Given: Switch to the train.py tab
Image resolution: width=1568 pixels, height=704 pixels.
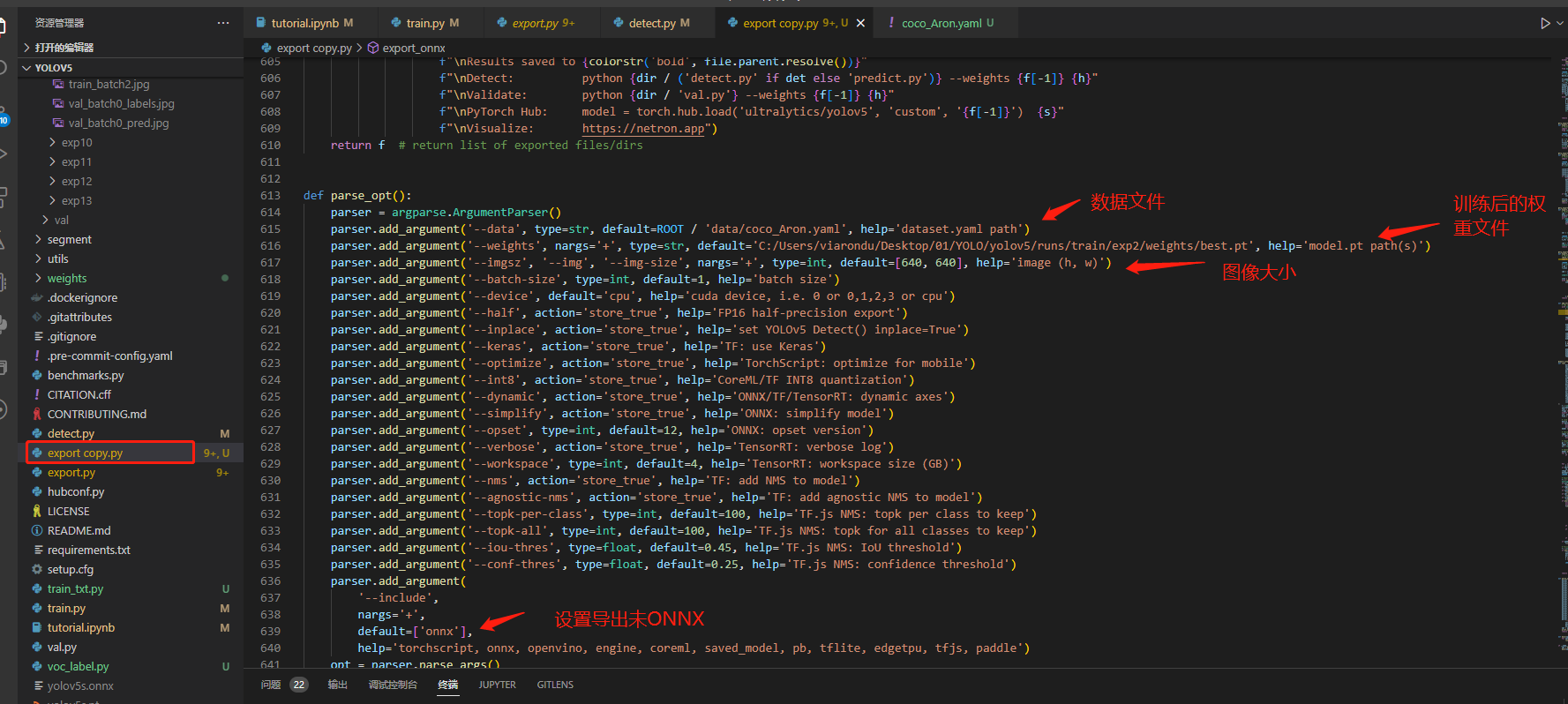Looking at the screenshot, I should tap(432, 23).
